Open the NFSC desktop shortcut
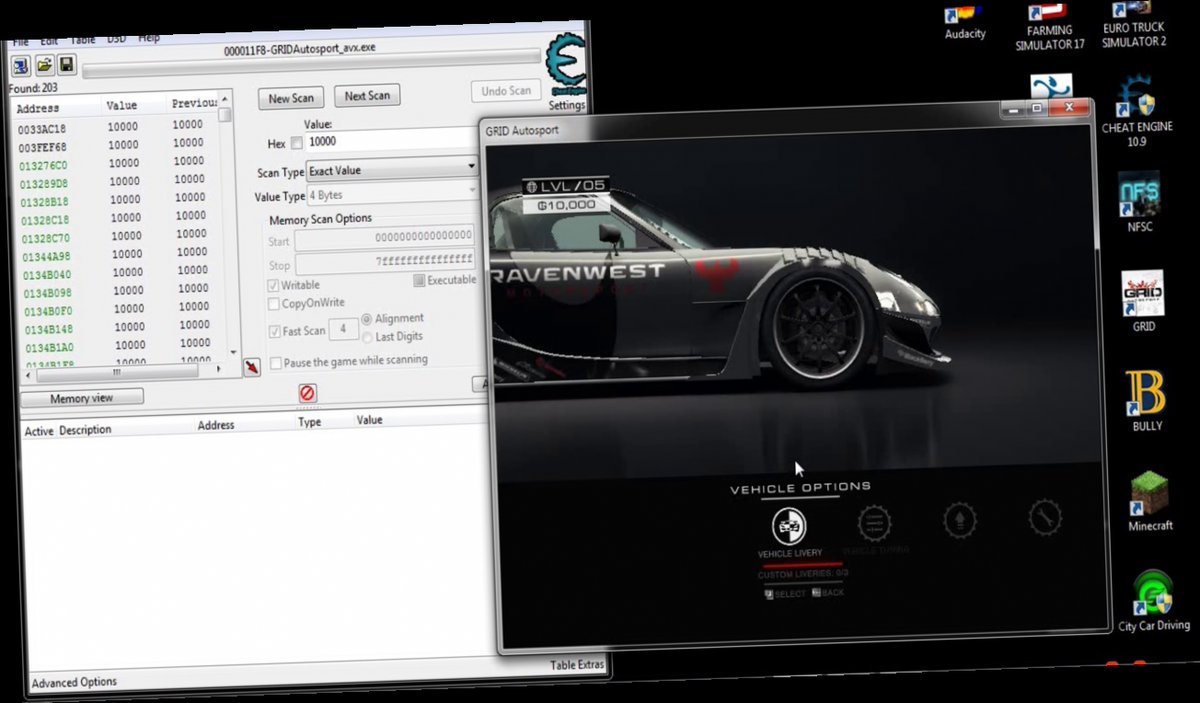This screenshot has width=1200, height=703. (x=1139, y=201)
